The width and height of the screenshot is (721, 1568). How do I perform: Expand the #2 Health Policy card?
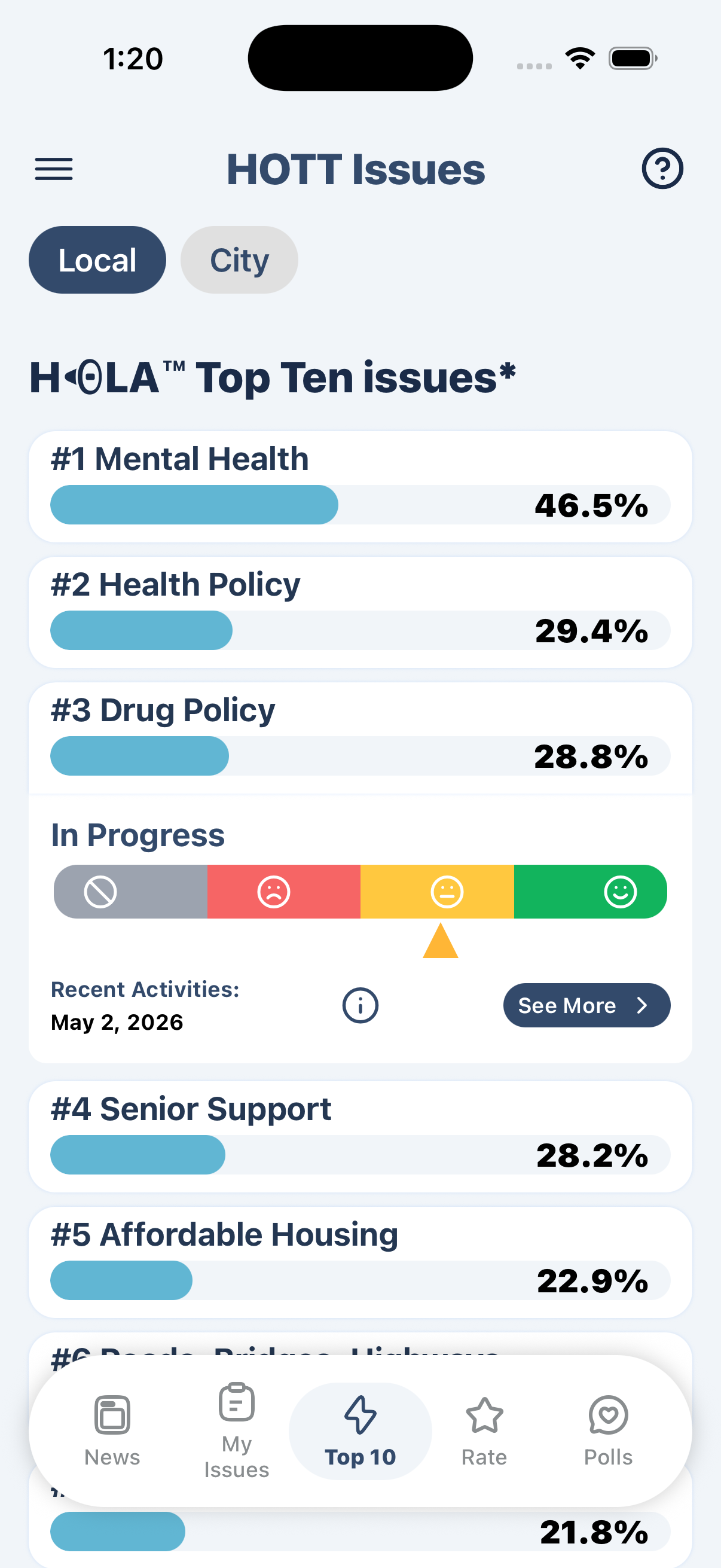[360, 612]
